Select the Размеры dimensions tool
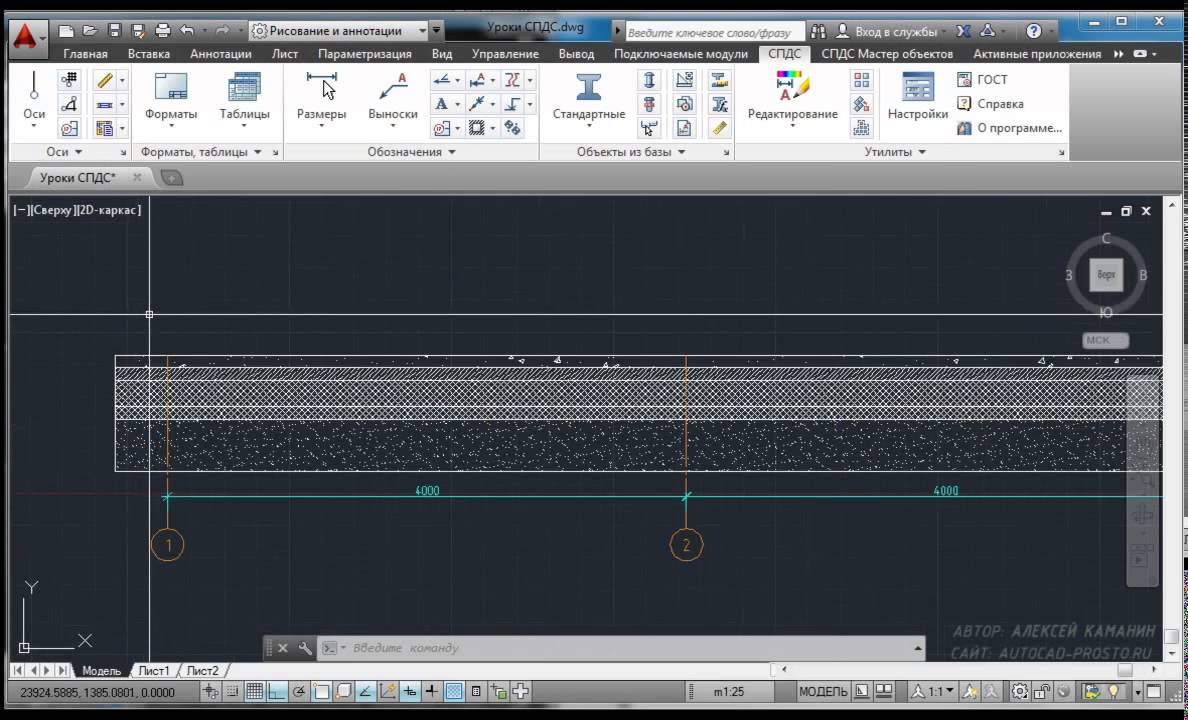This screenshot has height=720, width=1188. tap(321, 97)
